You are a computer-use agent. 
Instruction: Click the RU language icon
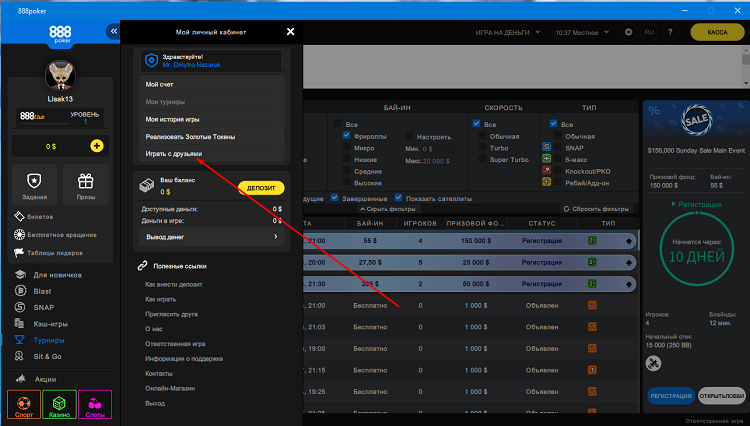pyautogui.click(x=650, y=32)
